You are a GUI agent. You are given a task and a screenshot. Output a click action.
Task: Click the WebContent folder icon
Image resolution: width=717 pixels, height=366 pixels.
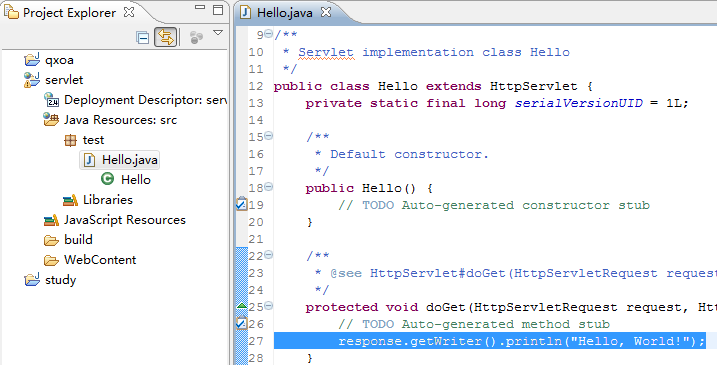point(51,260)
